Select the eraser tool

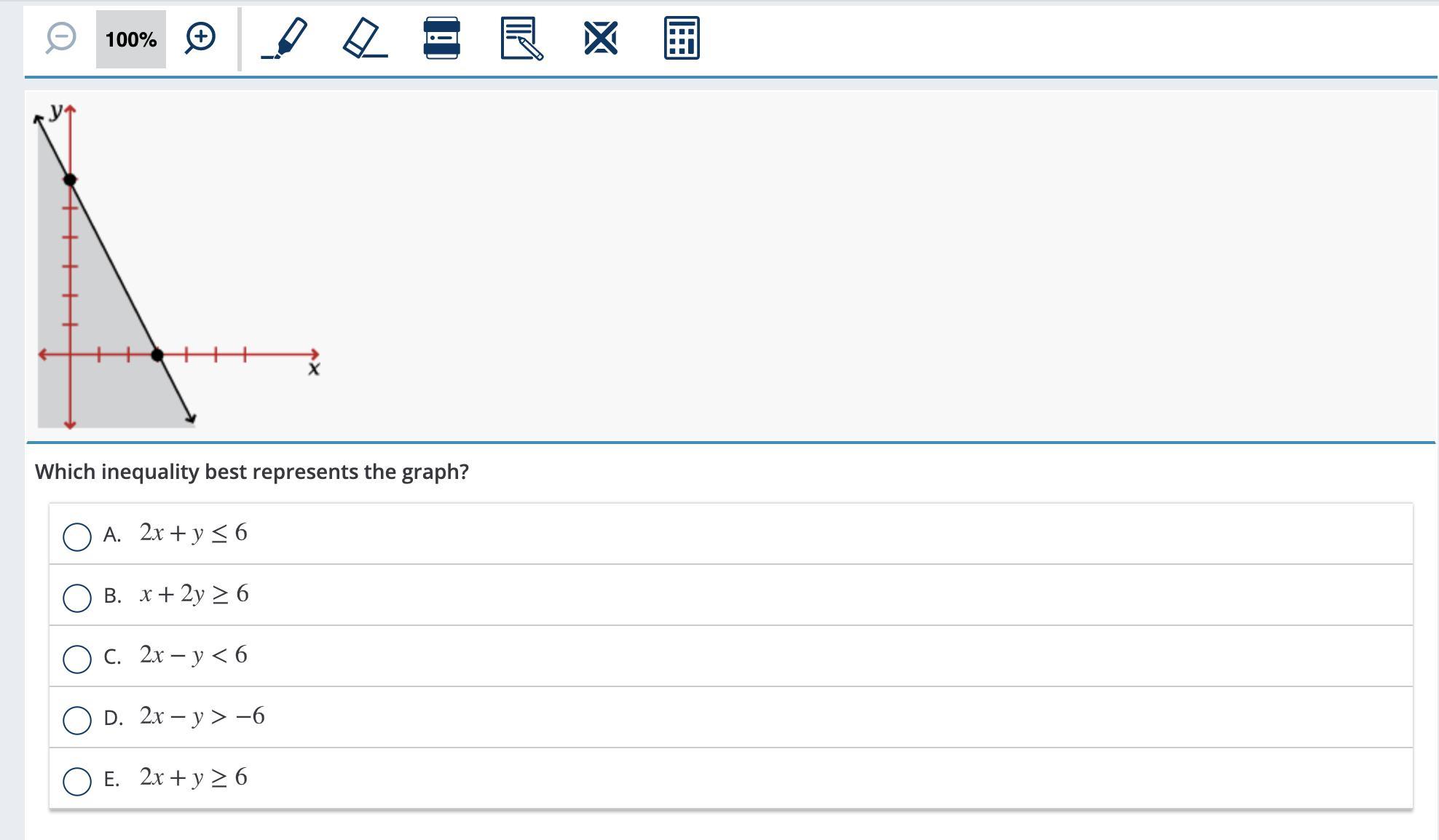(364, 39)
